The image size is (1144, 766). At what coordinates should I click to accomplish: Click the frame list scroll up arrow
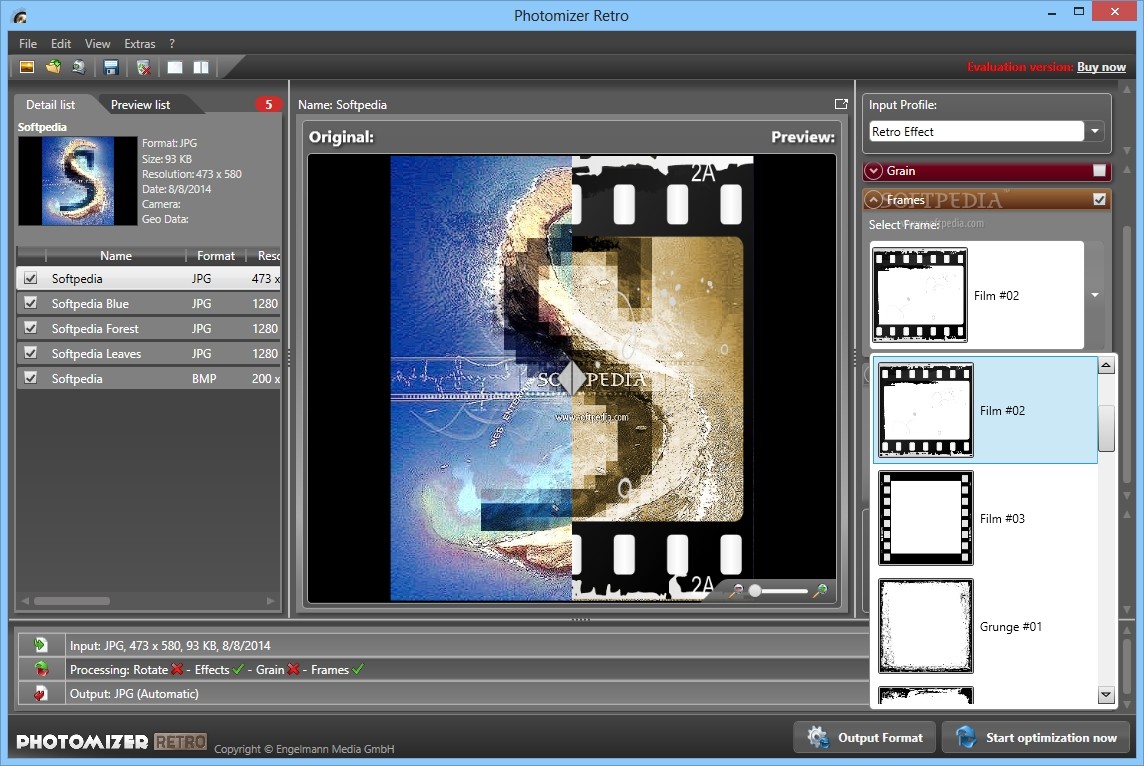[1106, 365]
